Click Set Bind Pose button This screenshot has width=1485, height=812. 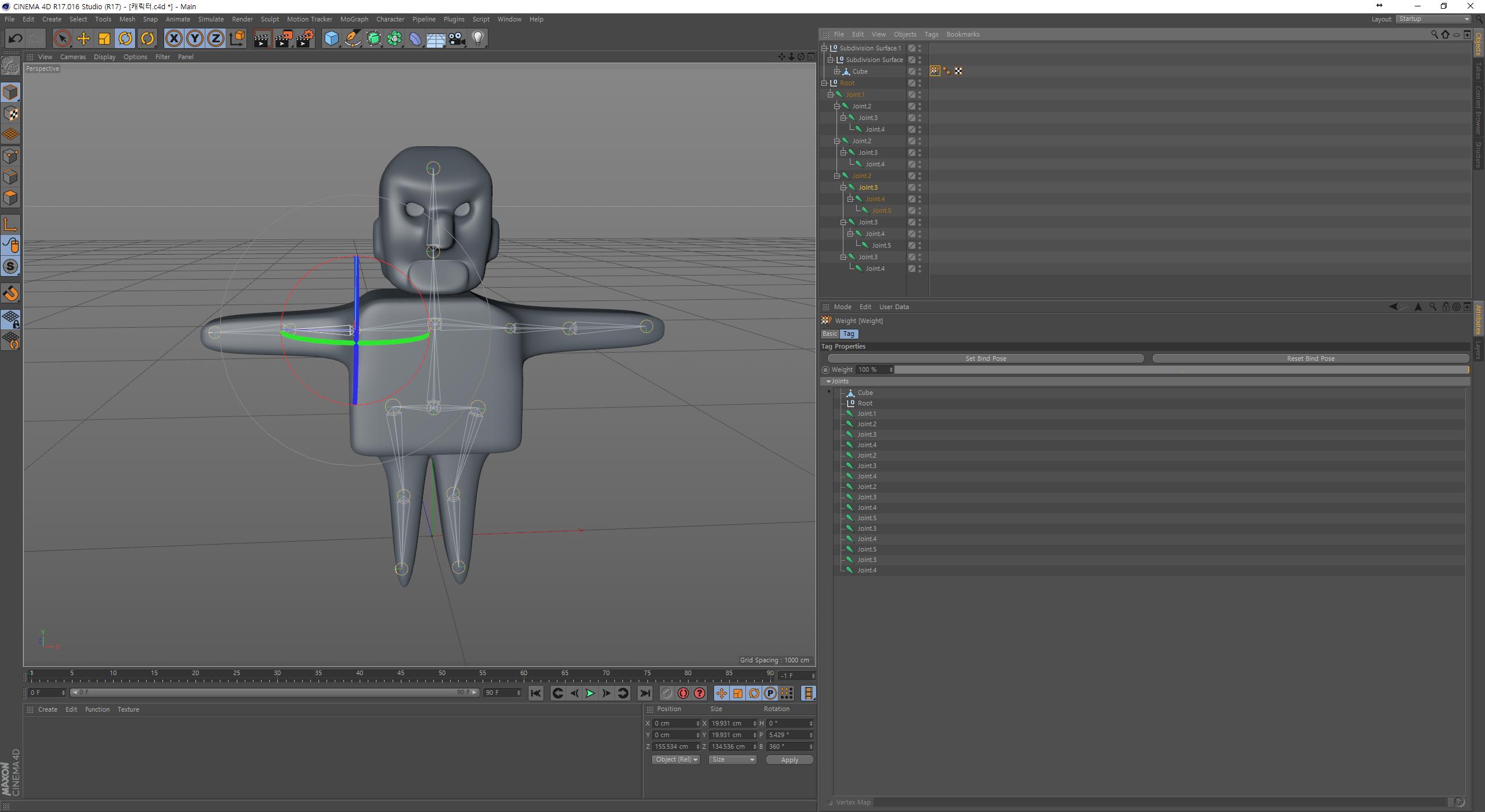pos(986,358)
